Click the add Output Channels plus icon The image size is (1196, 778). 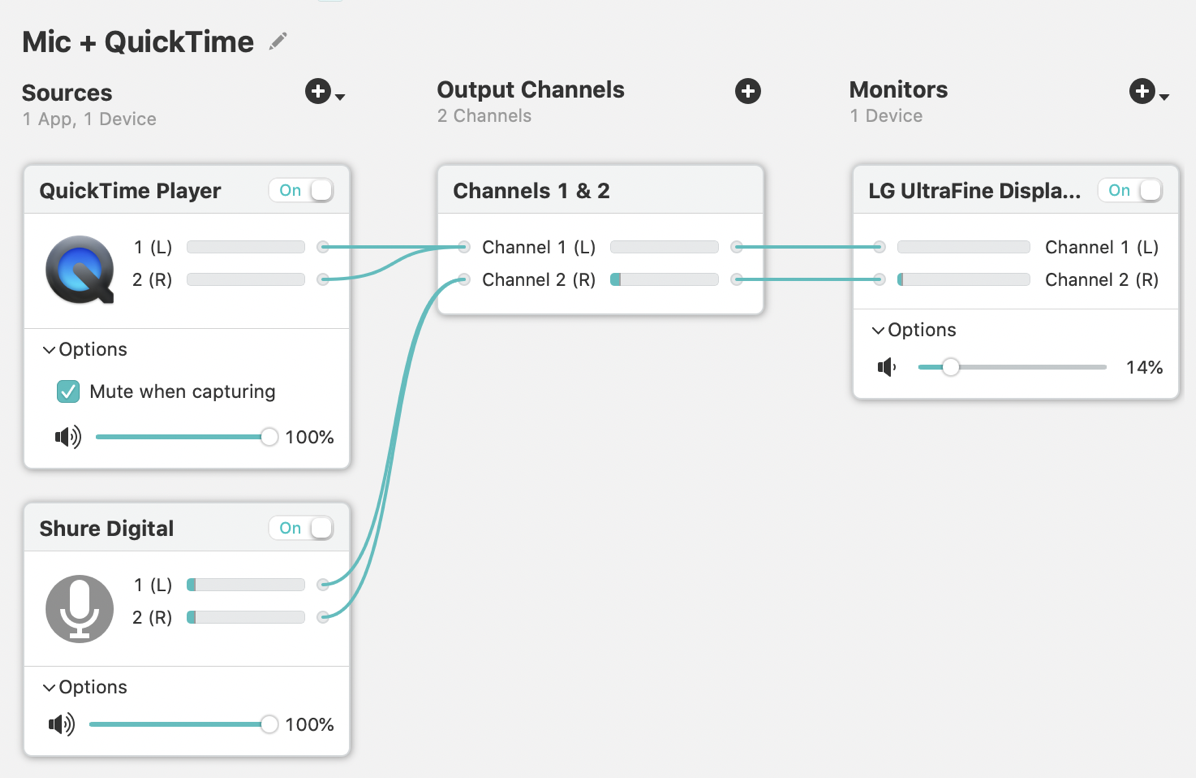click(x=748, y=91)
